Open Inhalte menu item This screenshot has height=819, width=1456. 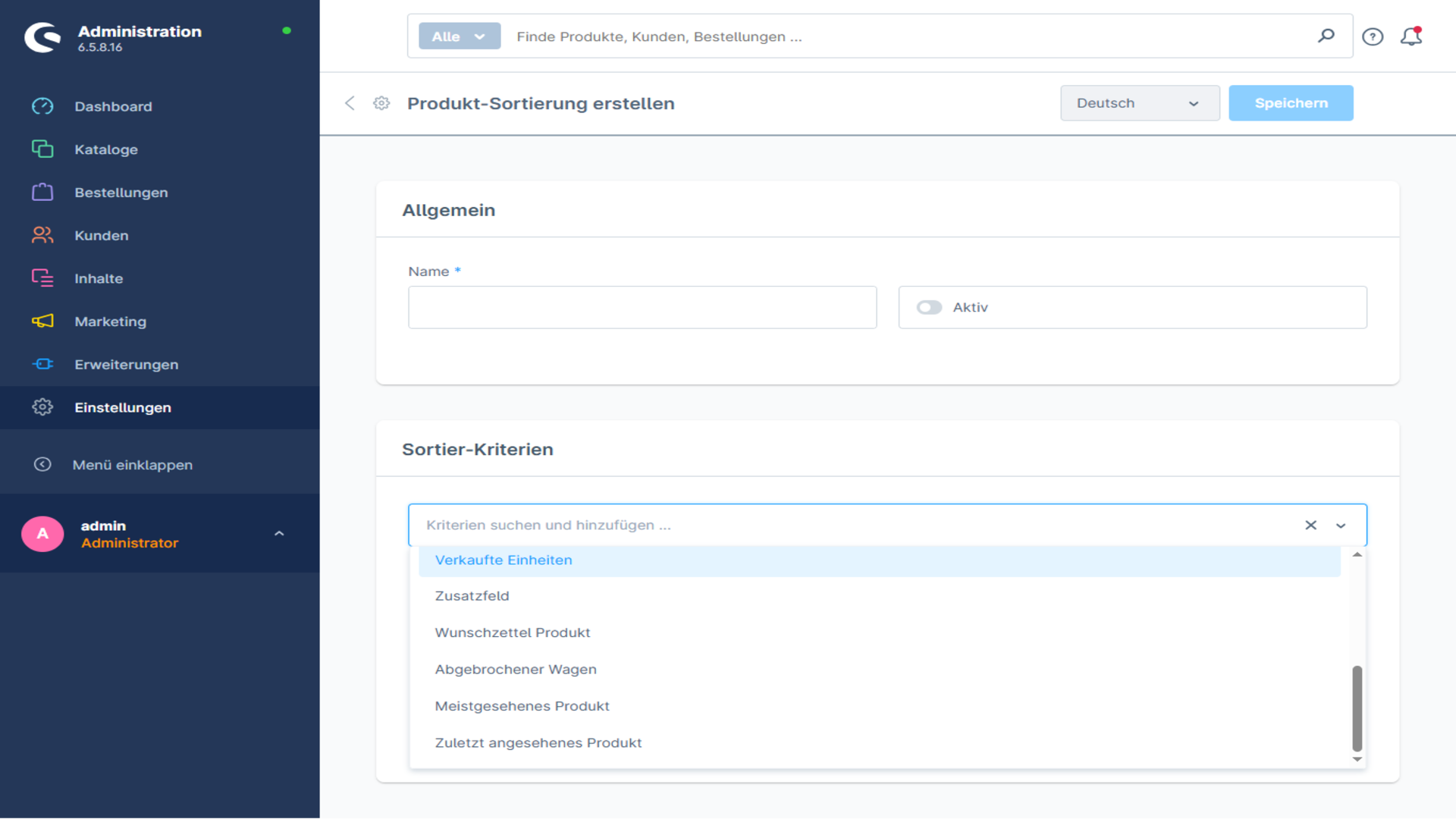click(x=160, y=278)
